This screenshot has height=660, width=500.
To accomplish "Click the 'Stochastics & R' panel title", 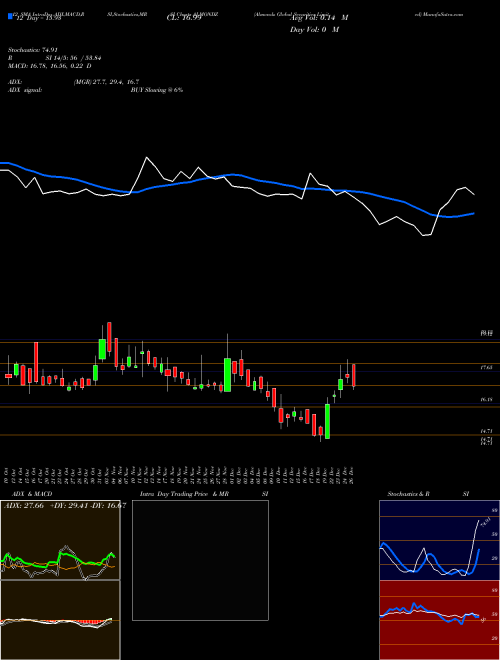I will point(408,494).
